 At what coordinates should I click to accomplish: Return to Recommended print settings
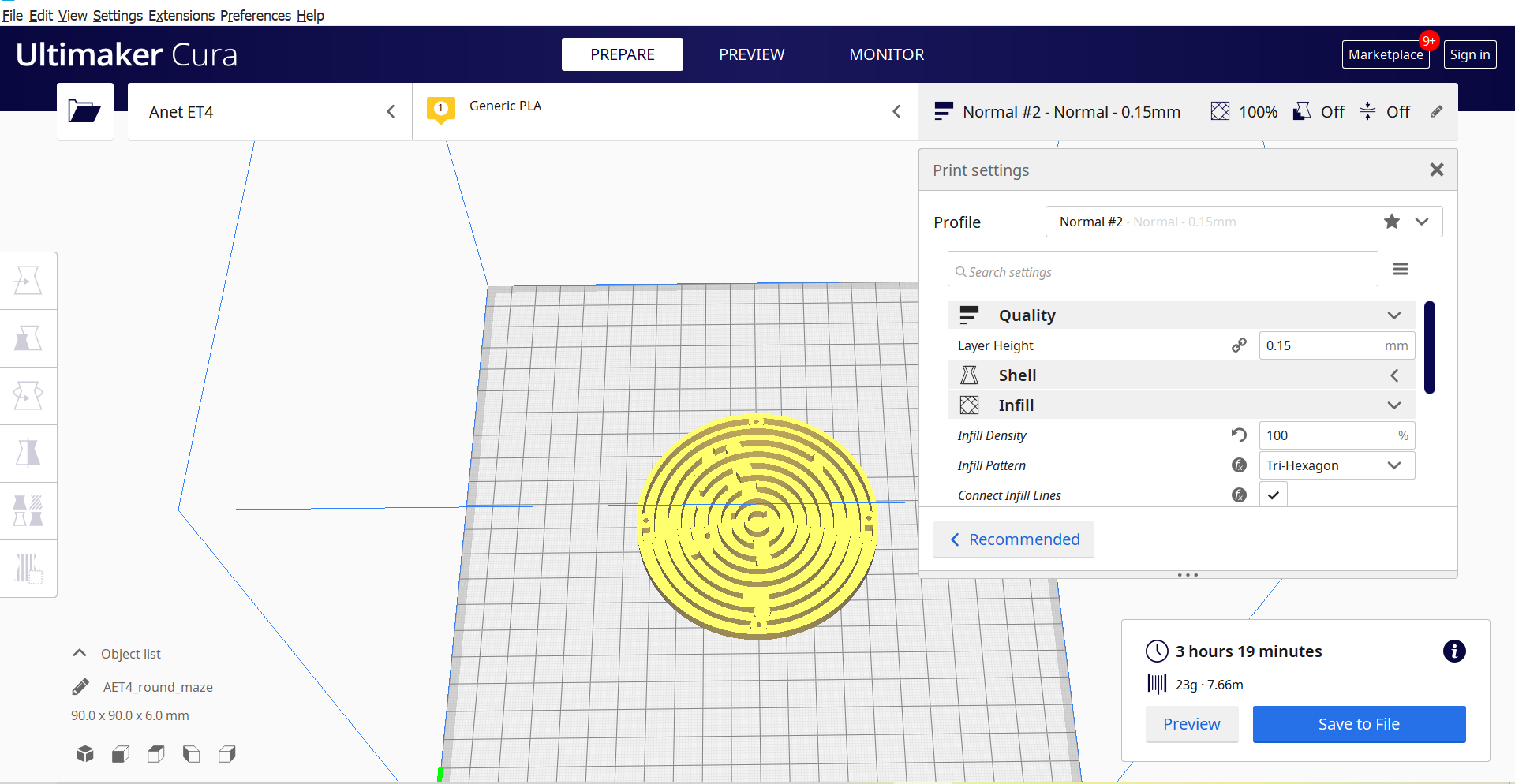point(1014,539)
